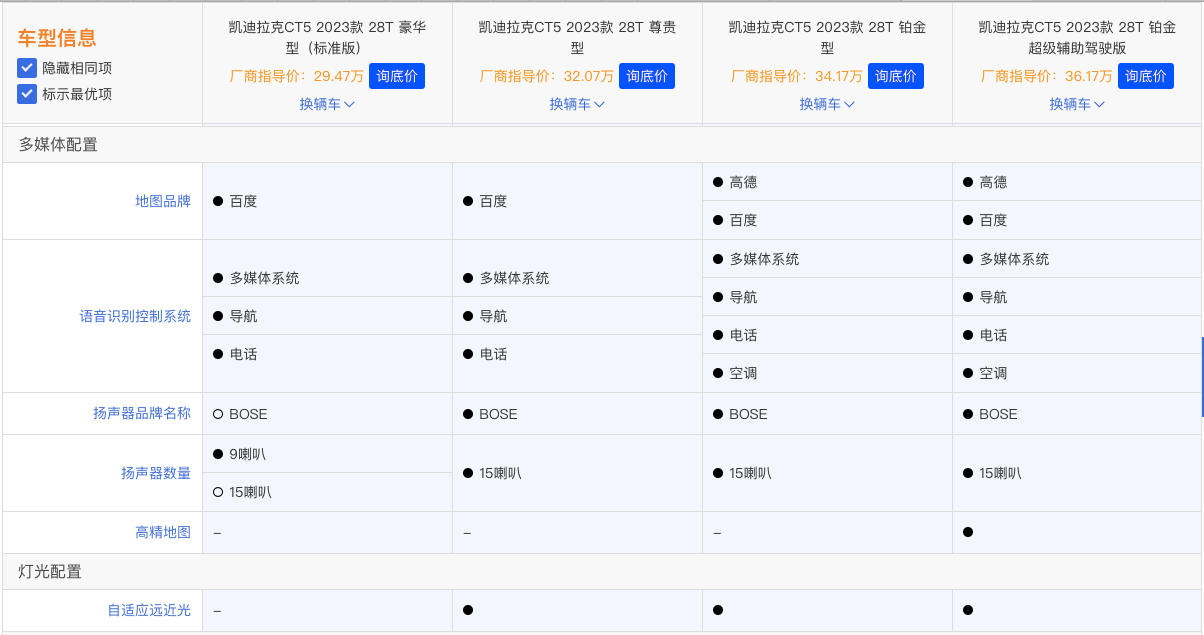Select 多媒体系统 in the 28T 铂金型 column

764,259
